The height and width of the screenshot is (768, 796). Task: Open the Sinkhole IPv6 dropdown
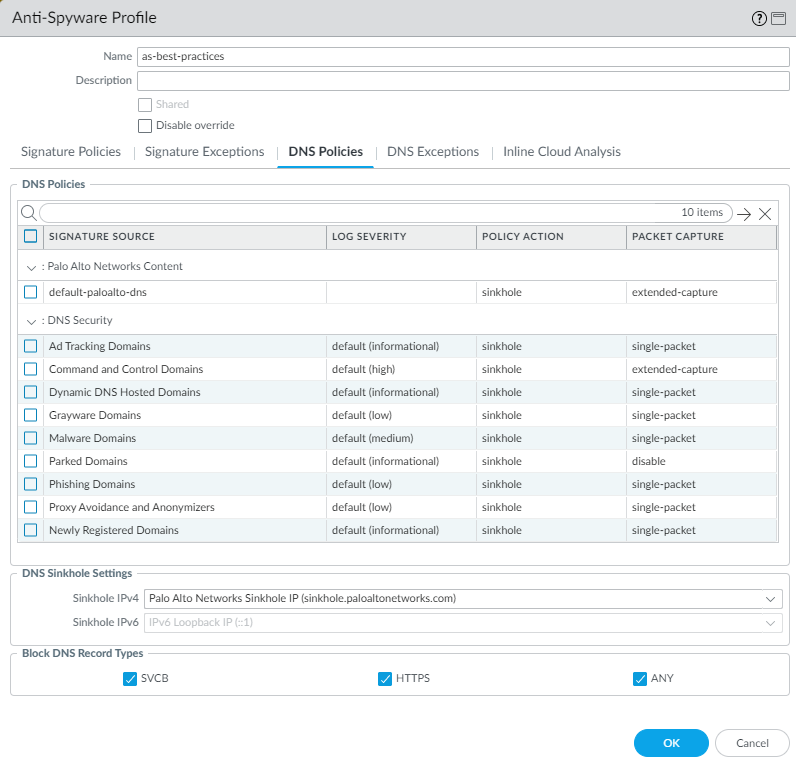(x=769, y=623)
